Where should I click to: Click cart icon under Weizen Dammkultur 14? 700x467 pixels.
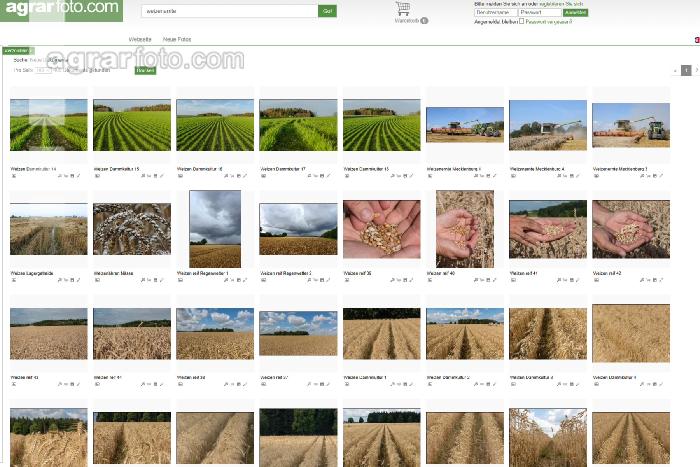[x=66, y=176]
